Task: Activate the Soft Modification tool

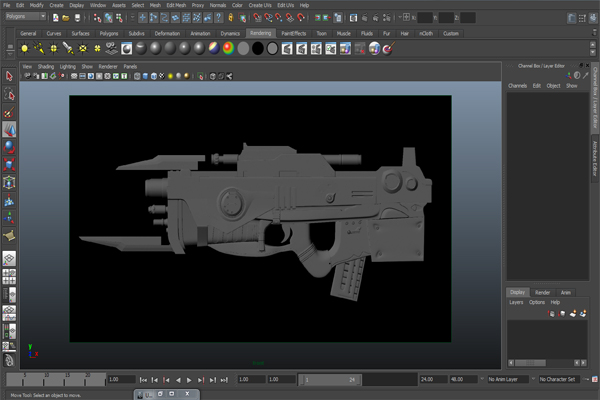Action: coord(9,200)
